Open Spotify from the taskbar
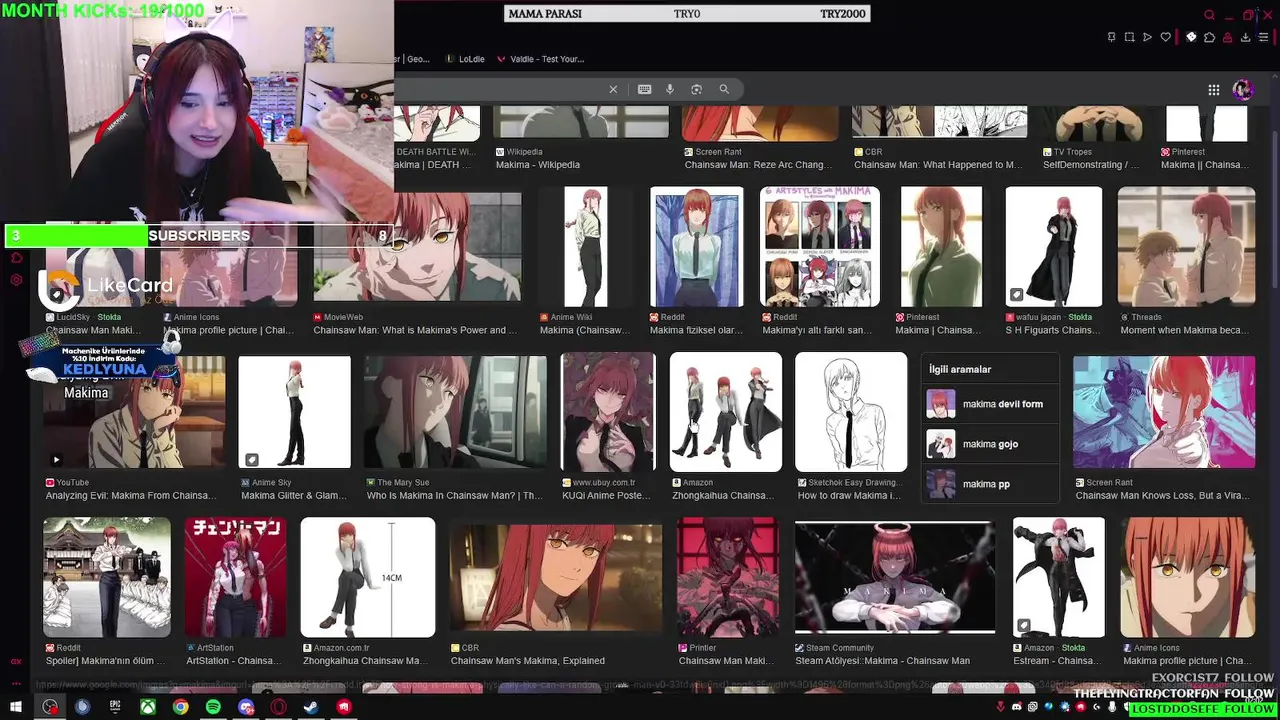This screenshot has height=720, width=1280. 213,707
